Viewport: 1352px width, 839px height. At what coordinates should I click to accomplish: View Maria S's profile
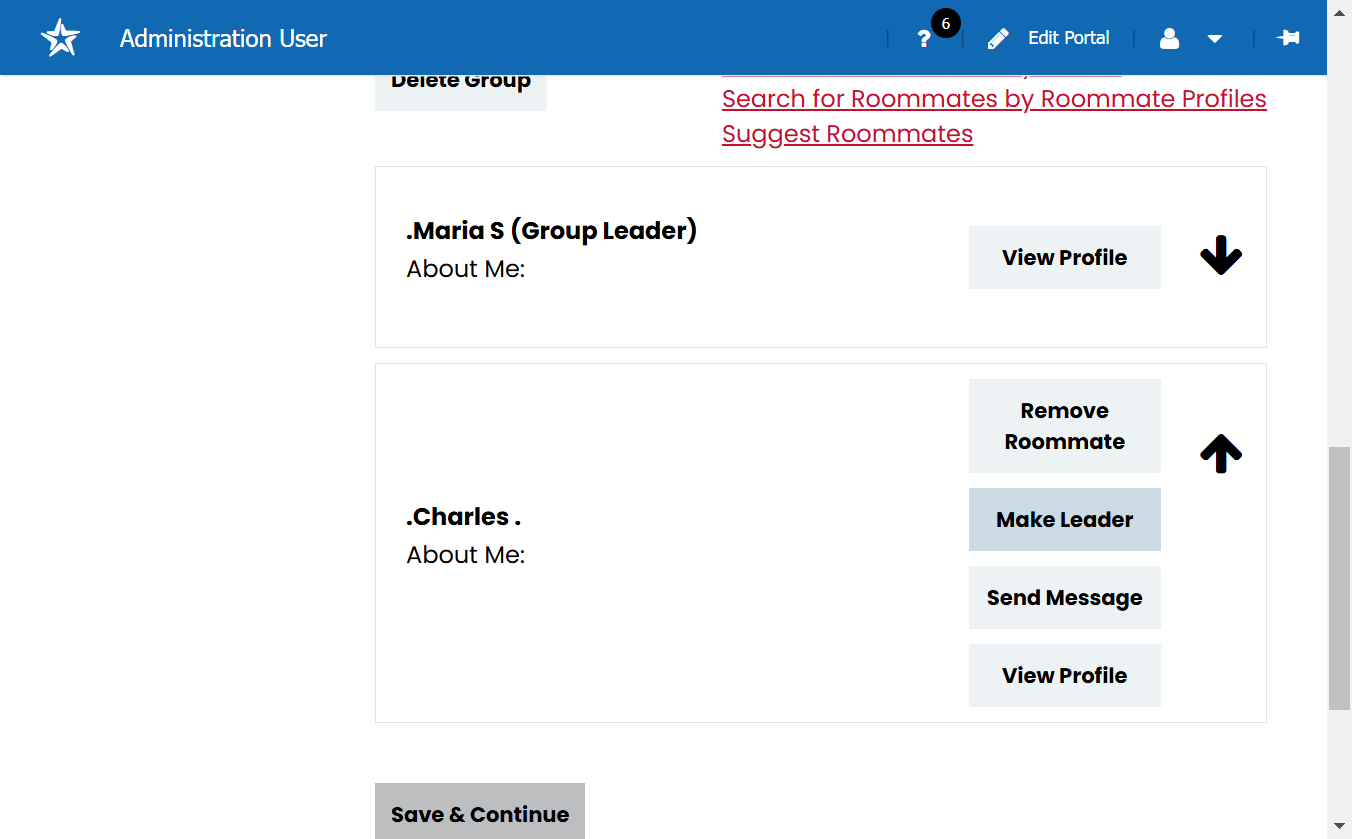click(1065, 257)
